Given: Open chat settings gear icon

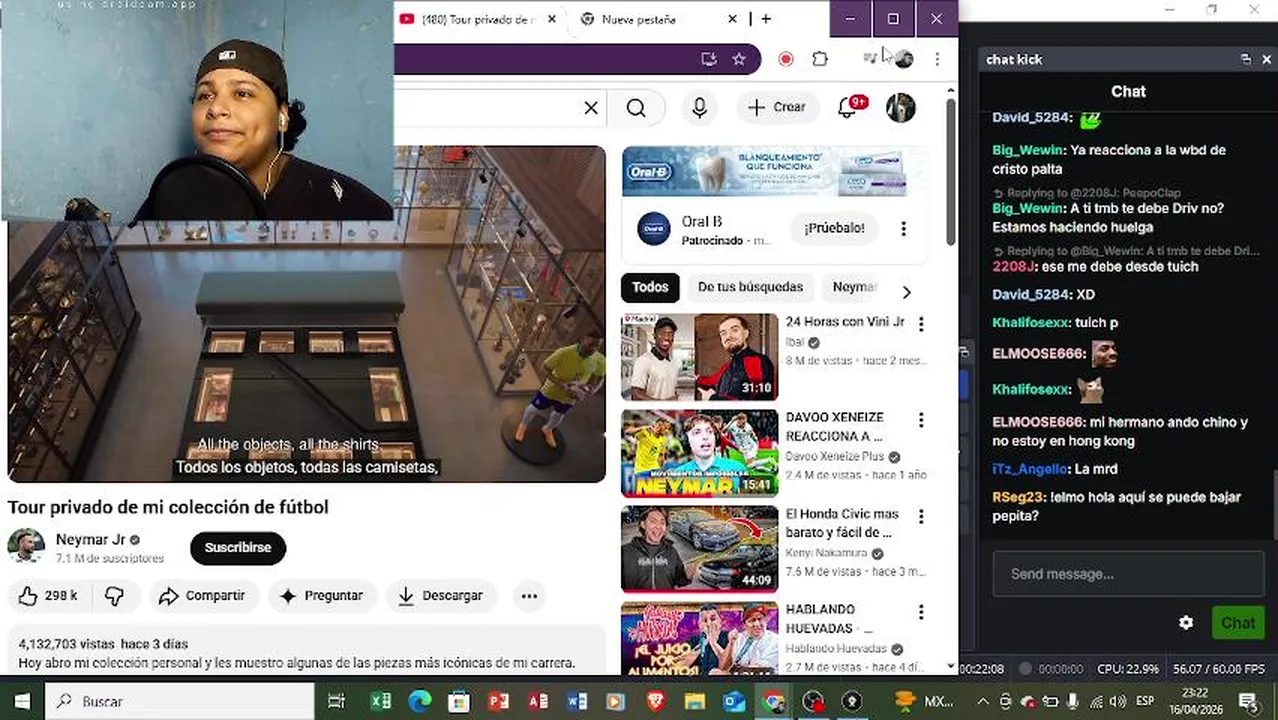Looking at the screenshot, I should click(1186, 622).
